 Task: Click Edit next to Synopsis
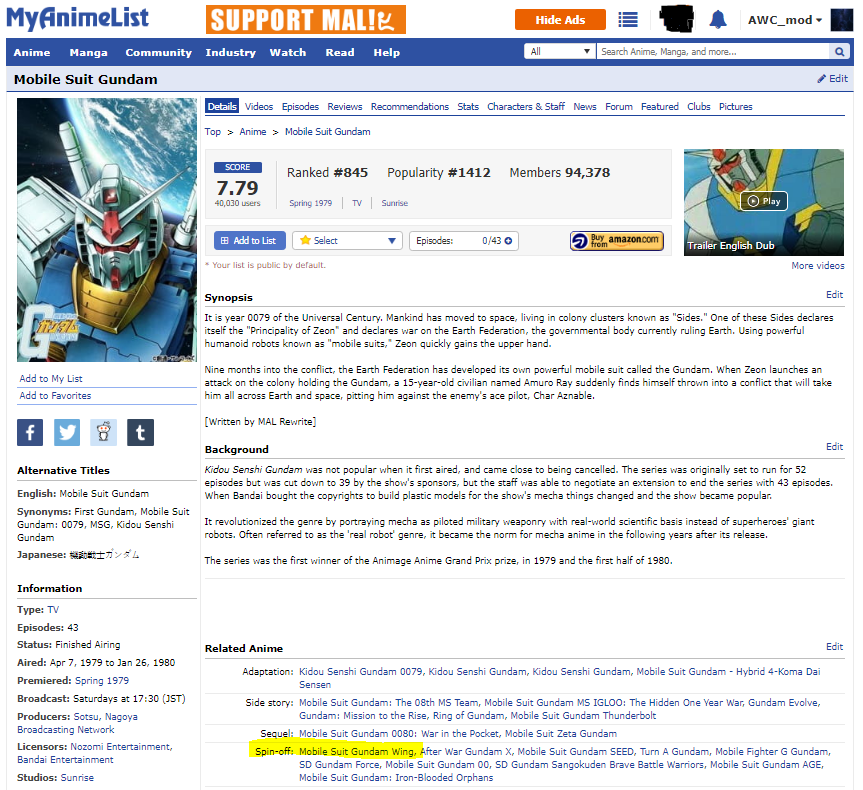(834, 295)
